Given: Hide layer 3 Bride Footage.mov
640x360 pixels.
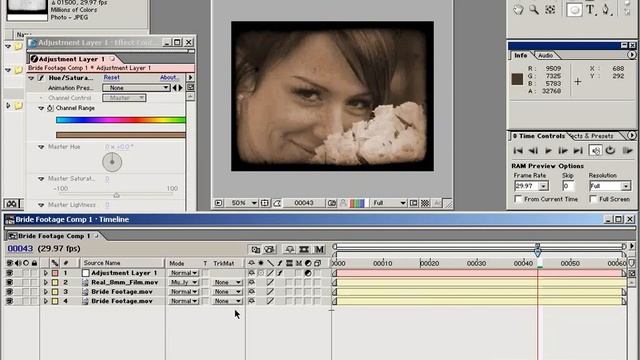Looking at the screenshot, I should click(9, 291).
